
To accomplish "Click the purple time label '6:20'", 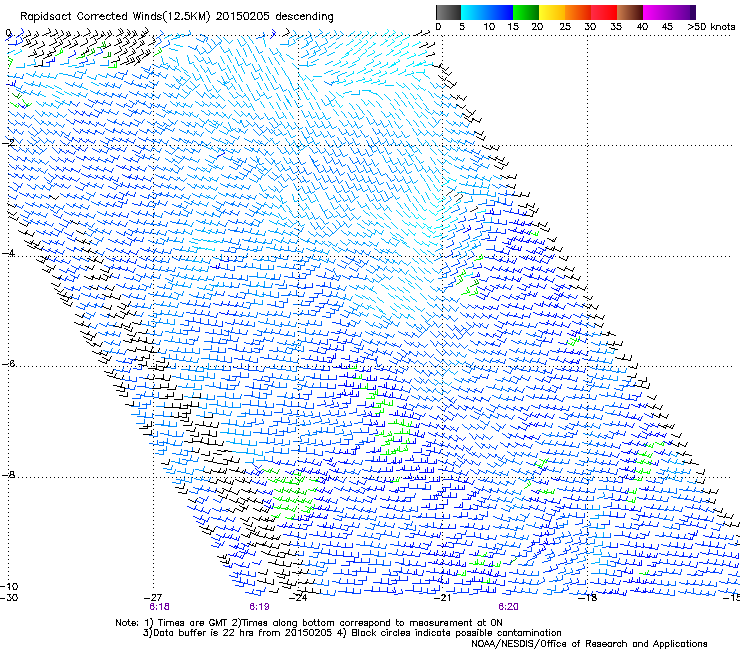I will coord(508,607).
